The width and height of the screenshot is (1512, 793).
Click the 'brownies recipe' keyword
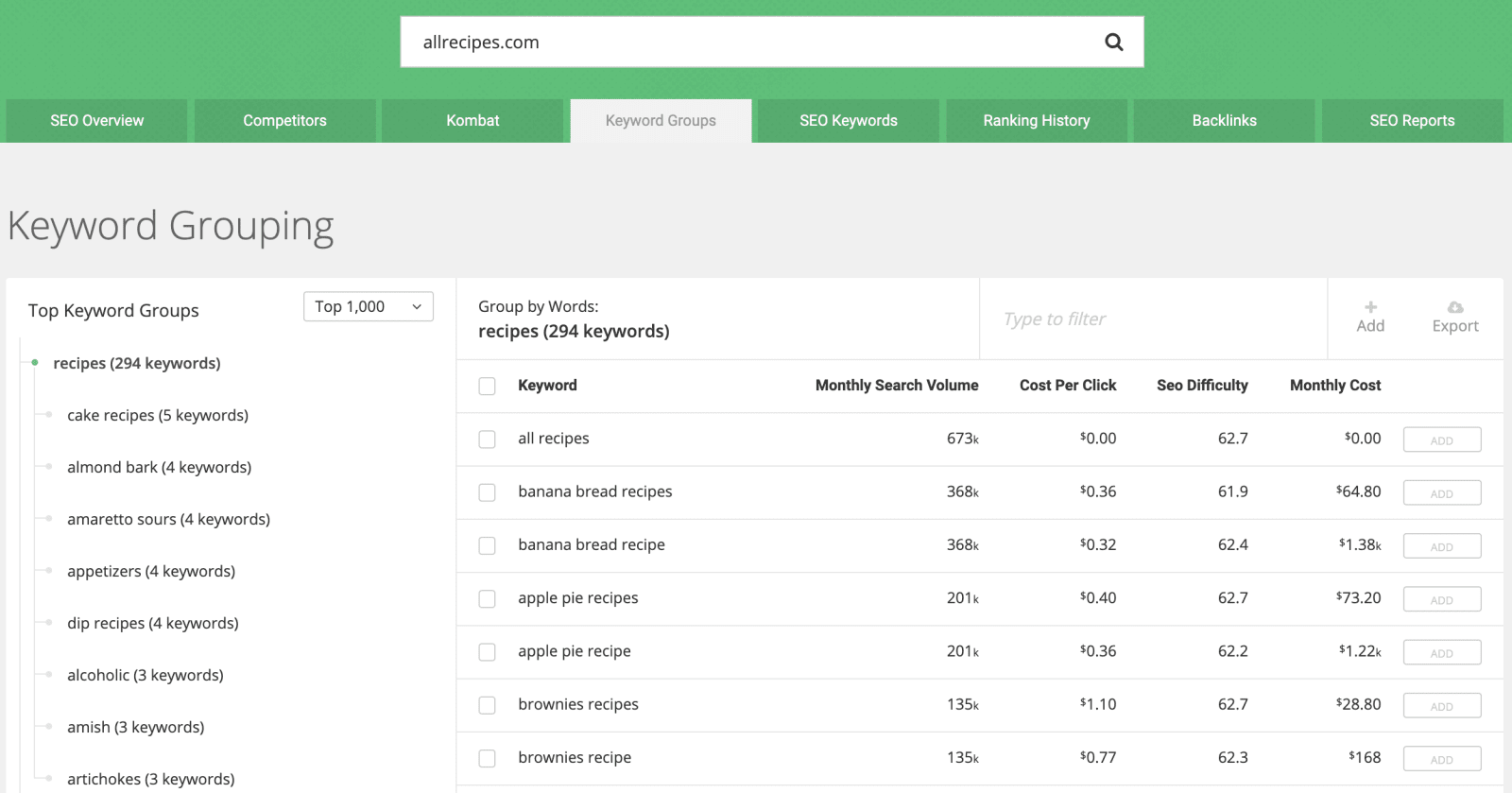click(x=575, y=757)
